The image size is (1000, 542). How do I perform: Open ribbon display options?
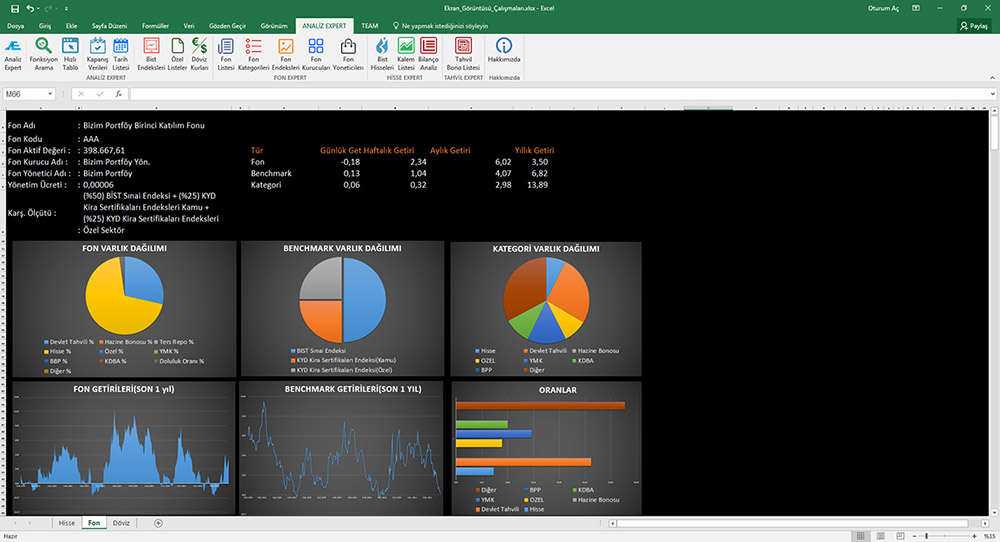point(916,8)
